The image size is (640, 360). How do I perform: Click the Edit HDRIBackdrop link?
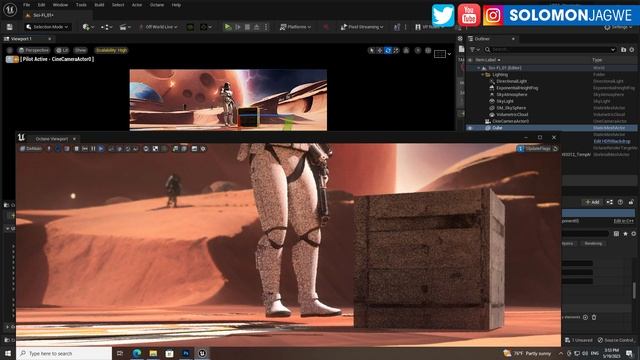coord(611,141)
